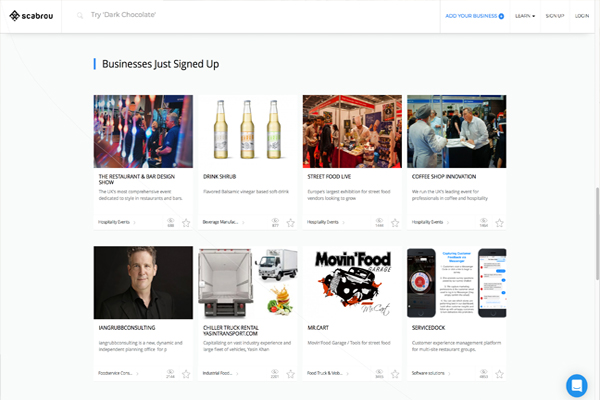The image size is (600, 400).
Task: Open Software solutions category on ServiceDock card
Action: (x=430, y=374)
